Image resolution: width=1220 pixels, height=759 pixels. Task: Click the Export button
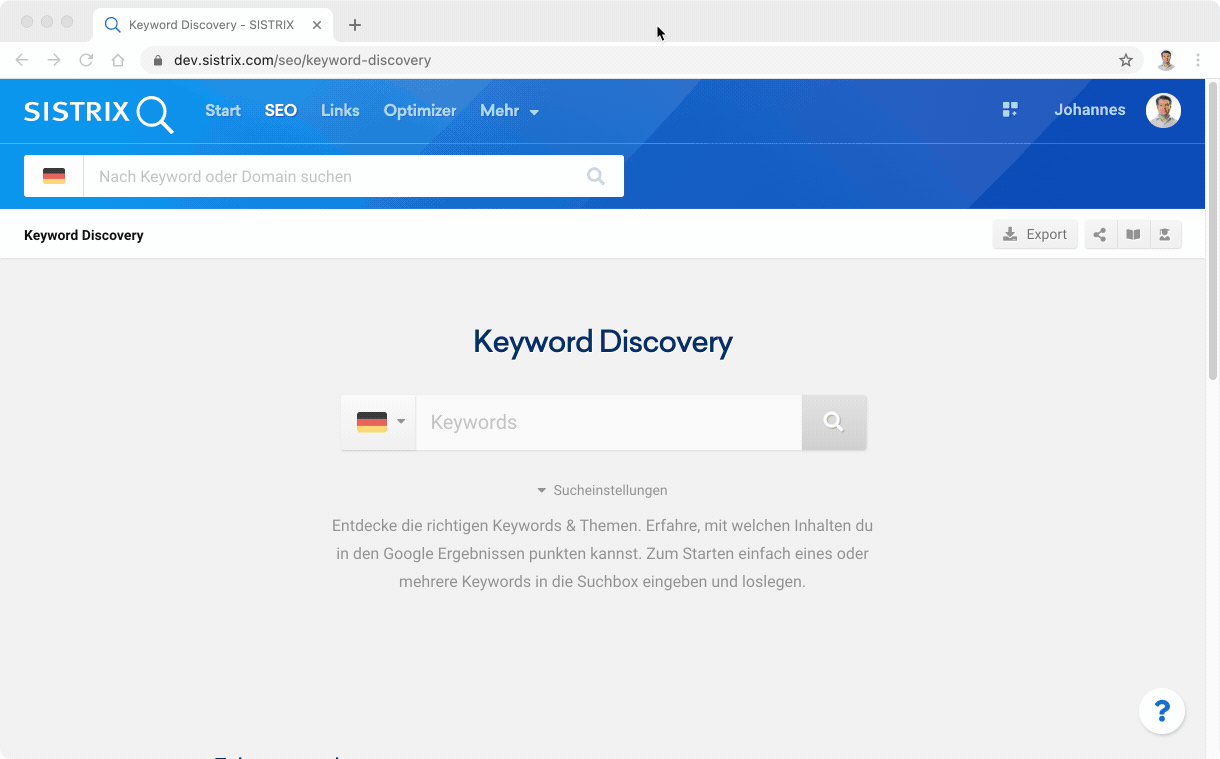1035,235
